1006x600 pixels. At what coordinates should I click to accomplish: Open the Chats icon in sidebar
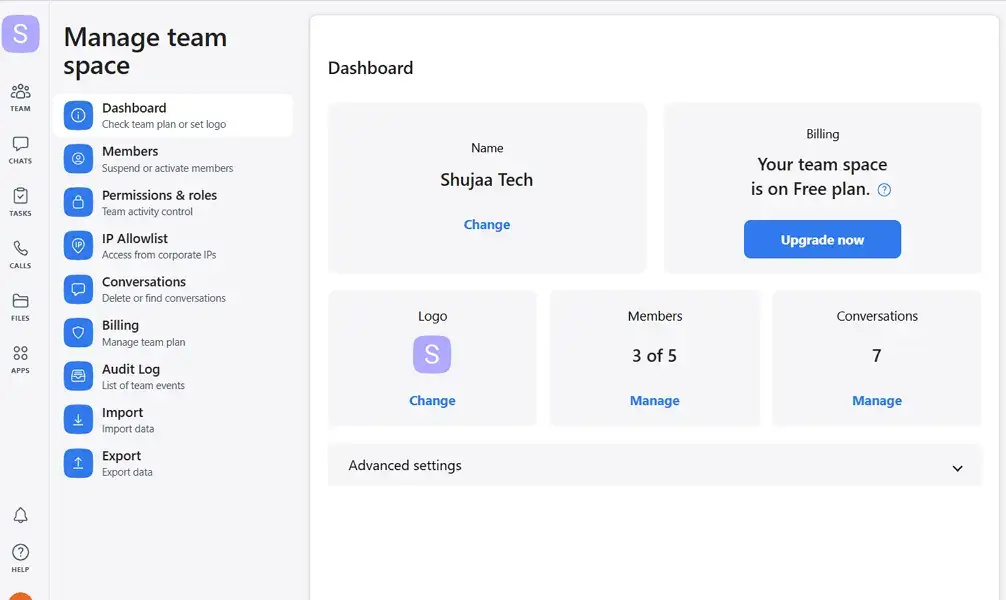pos(20,149)
